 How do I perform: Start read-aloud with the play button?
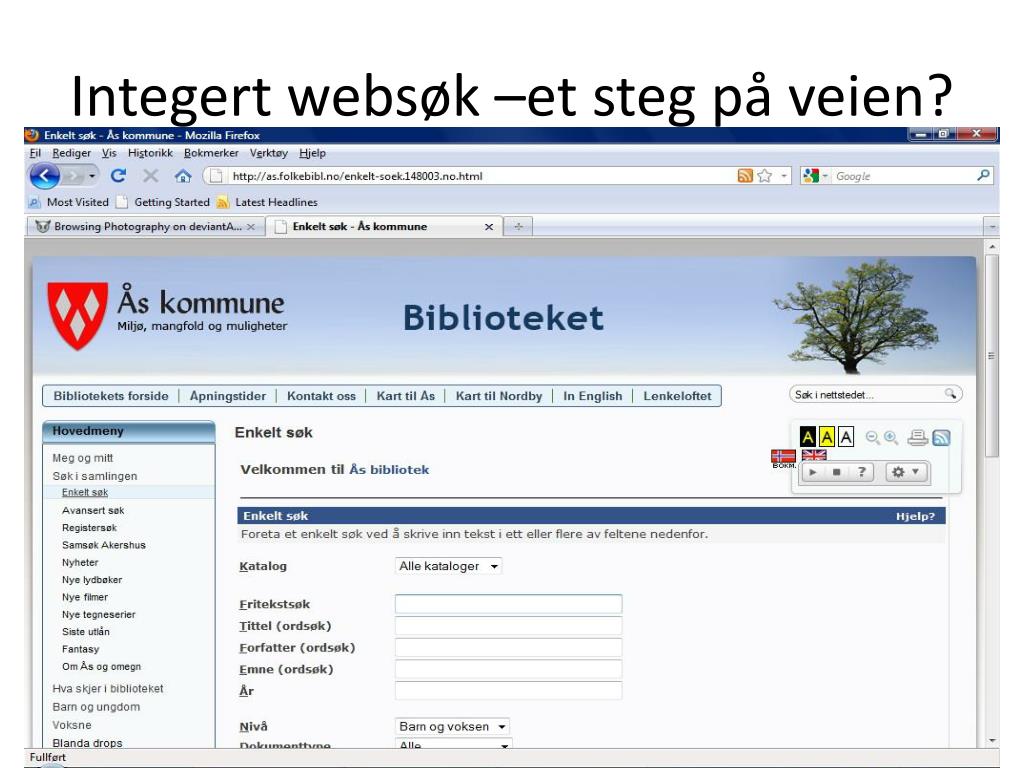[x=813, y=472]
